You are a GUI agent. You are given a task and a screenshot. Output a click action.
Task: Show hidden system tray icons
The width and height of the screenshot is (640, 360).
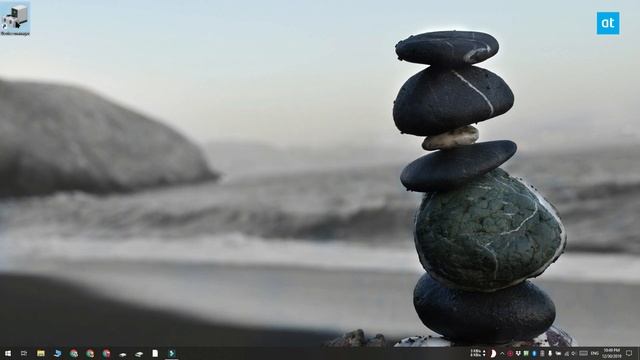point(502,353)
